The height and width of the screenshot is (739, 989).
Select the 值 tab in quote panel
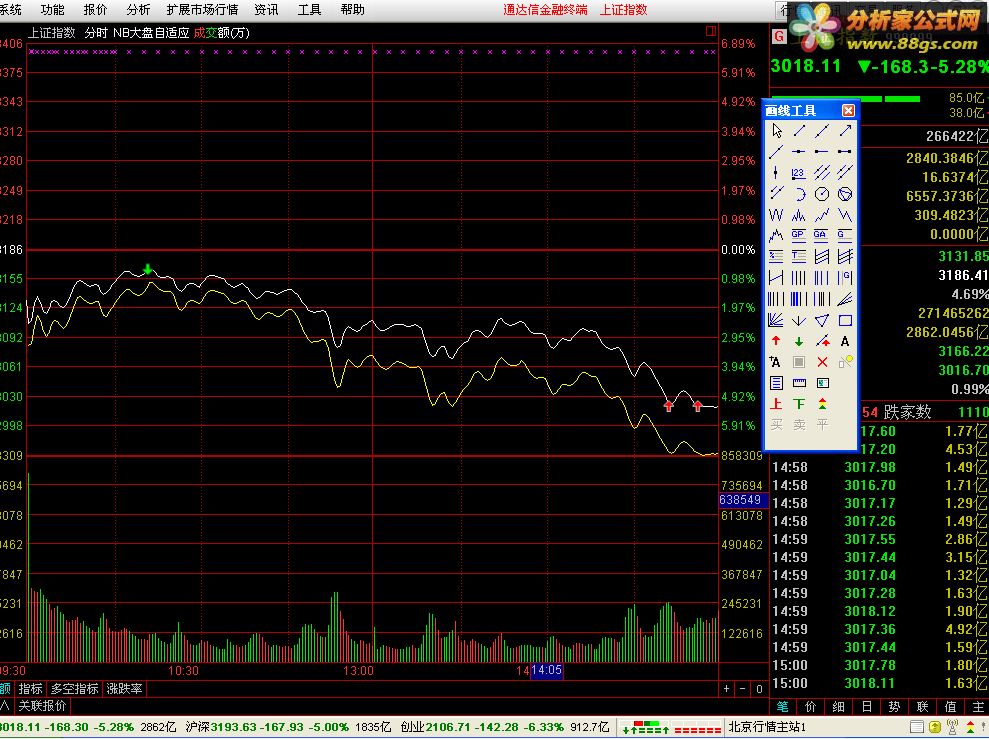click(951, 706)
